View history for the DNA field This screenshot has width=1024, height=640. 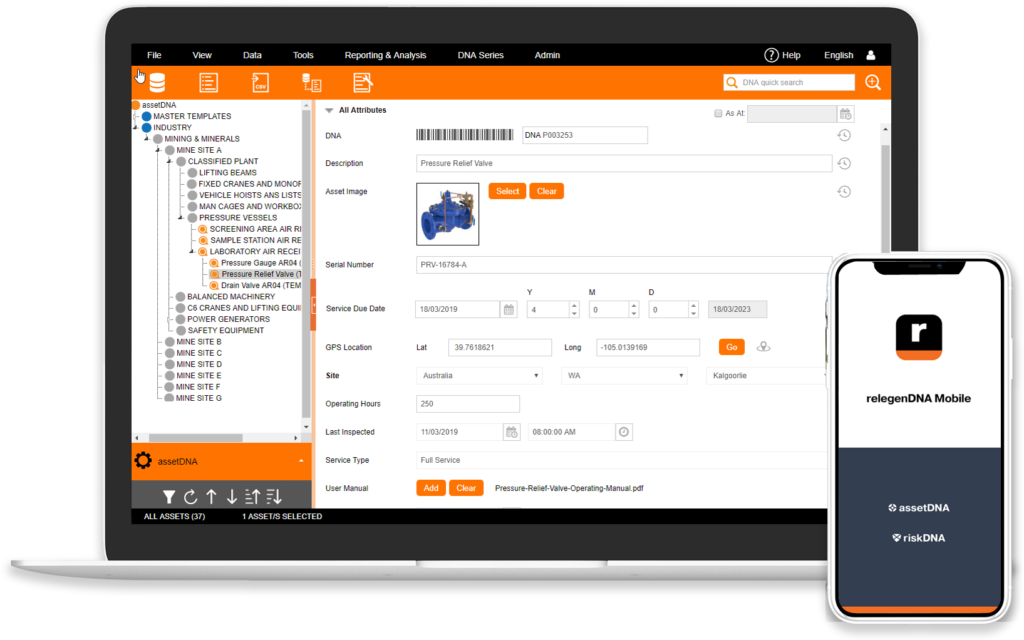point(844,135)
